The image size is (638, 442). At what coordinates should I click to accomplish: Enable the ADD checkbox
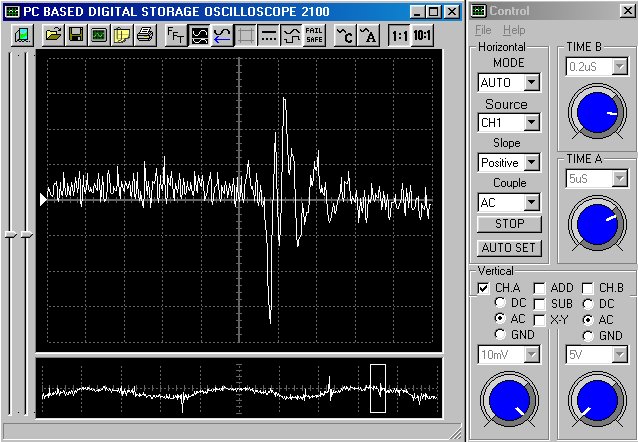pos(540,288)
